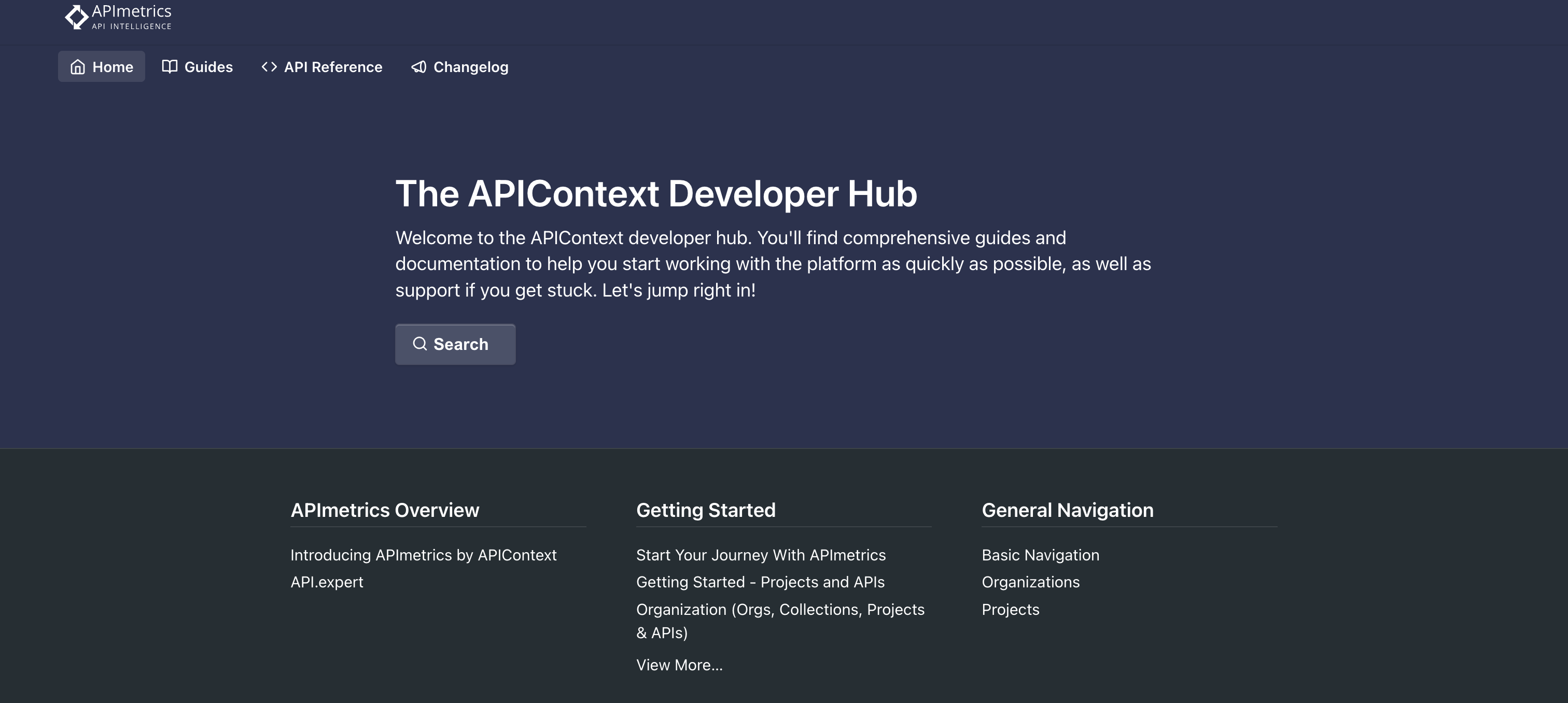Open the Projects link under General Navigation
Screen dimensions: 1568x703
tap(1010, 609)
